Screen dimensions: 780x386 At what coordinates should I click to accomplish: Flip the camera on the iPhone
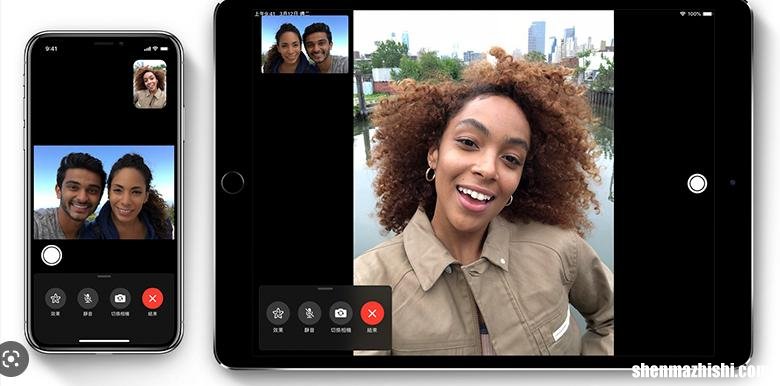(120, 298)
